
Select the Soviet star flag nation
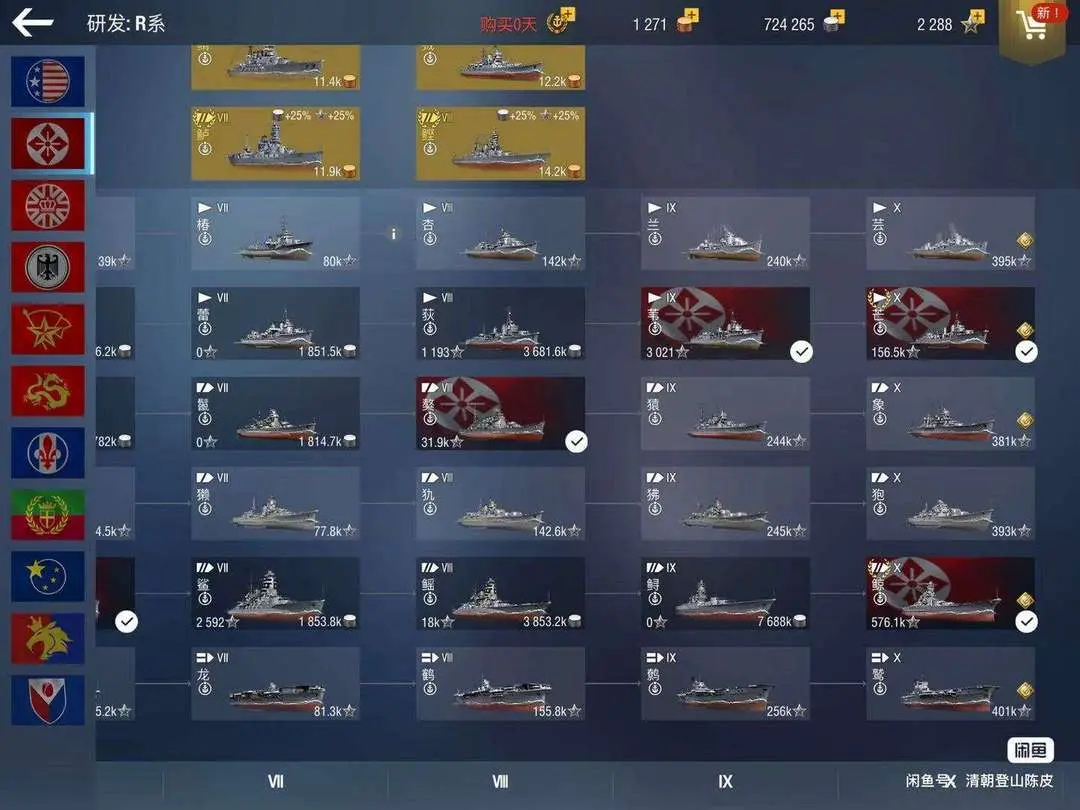[48, 329]
